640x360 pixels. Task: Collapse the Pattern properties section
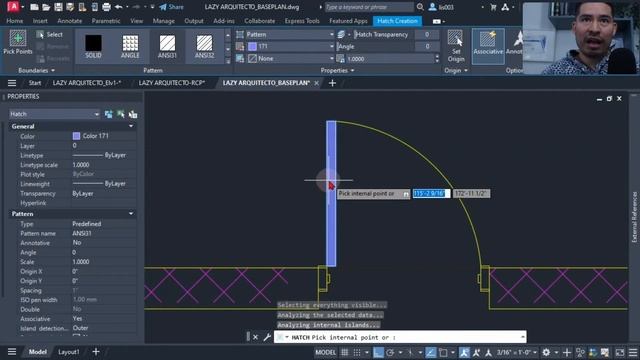pyautogui.click(x=131, y=214)
